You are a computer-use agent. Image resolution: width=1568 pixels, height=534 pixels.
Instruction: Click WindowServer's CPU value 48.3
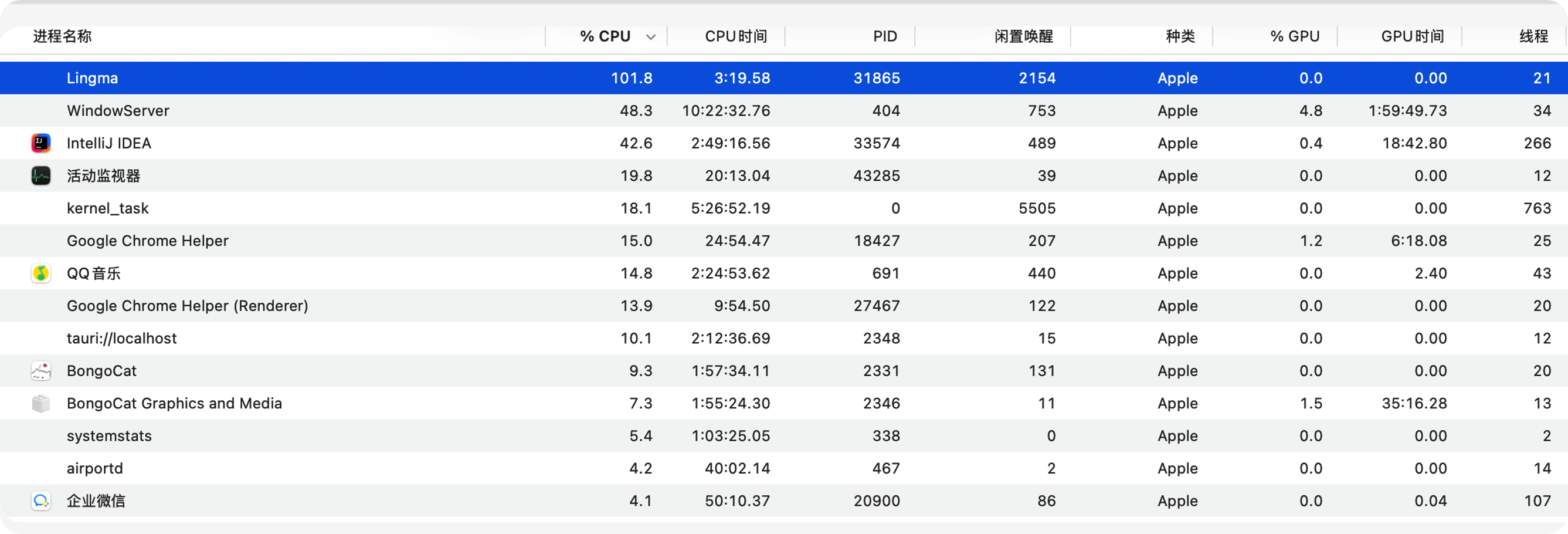click(x=636, y=111)
